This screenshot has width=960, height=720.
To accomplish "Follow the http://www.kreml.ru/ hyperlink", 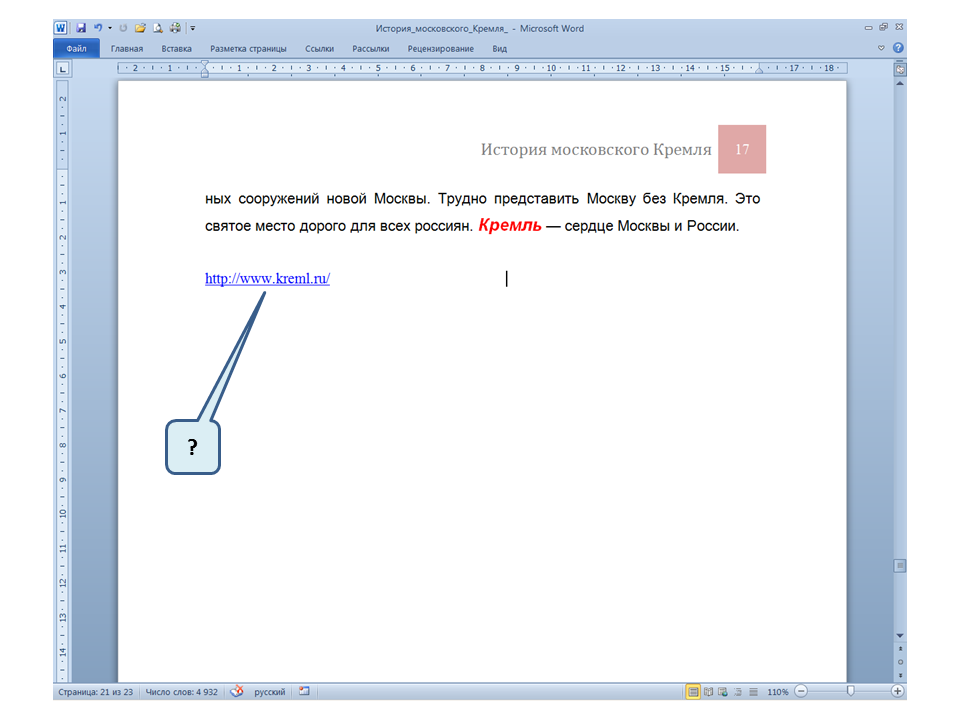I will [x=267, y=279].
